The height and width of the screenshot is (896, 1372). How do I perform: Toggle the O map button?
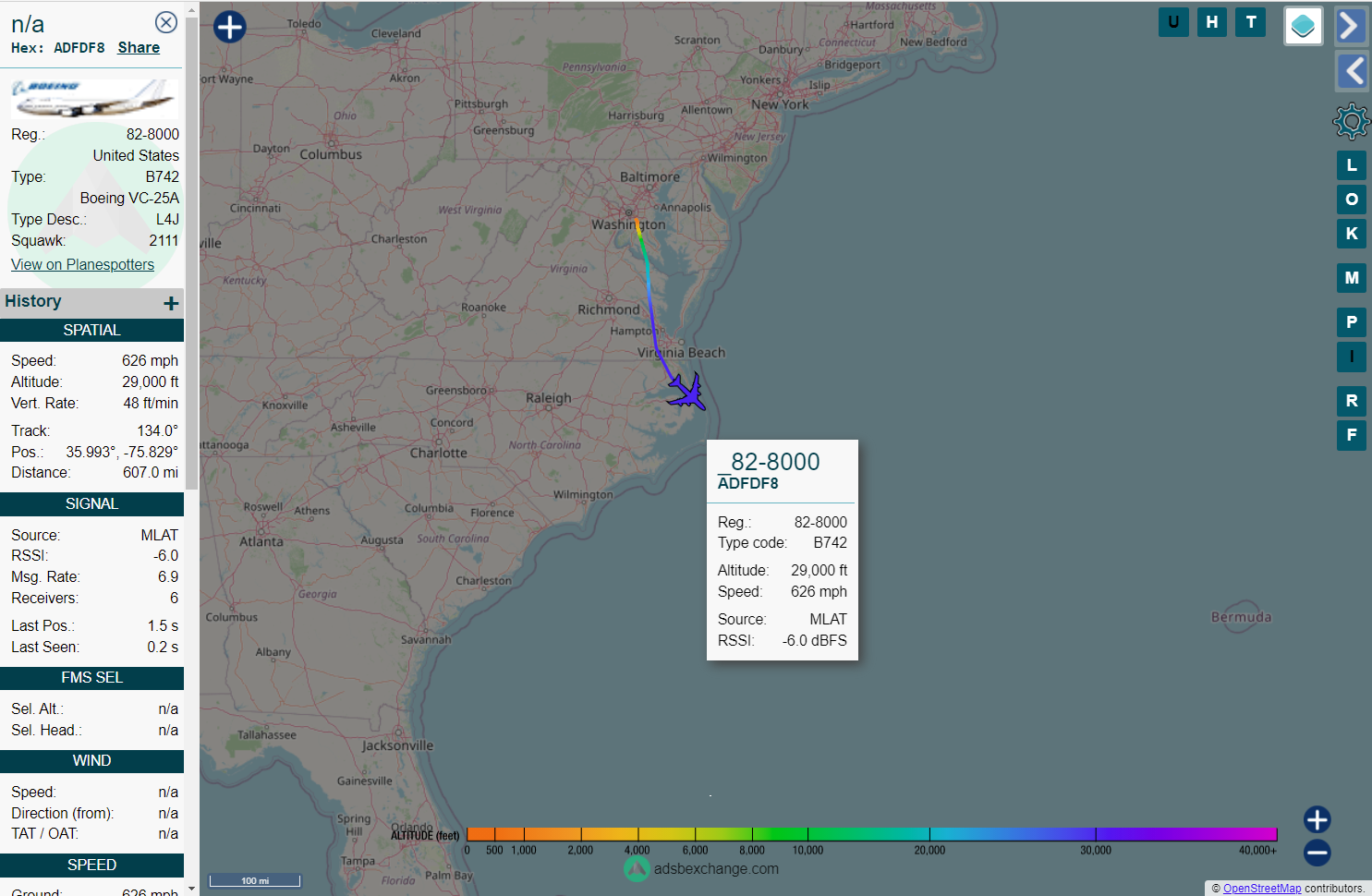point(1352,200)
